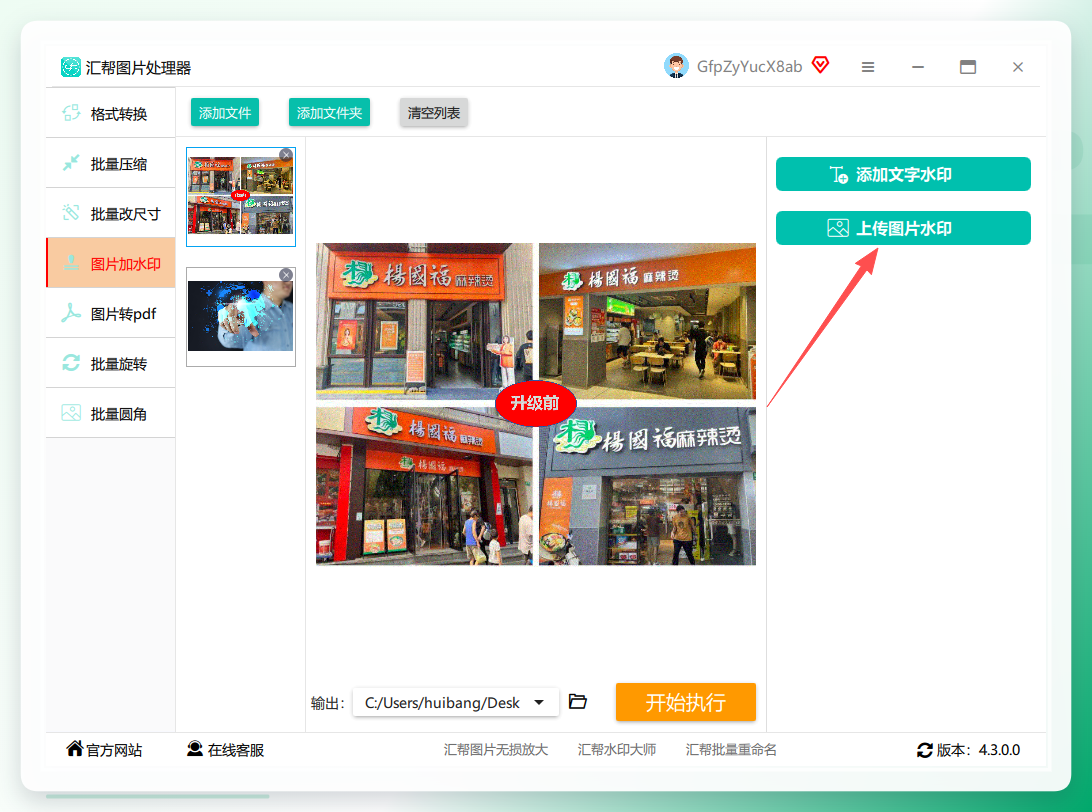1092x812 pixels.
Task: Open the hamburger menu in title bar
Action: pos(868,68)
